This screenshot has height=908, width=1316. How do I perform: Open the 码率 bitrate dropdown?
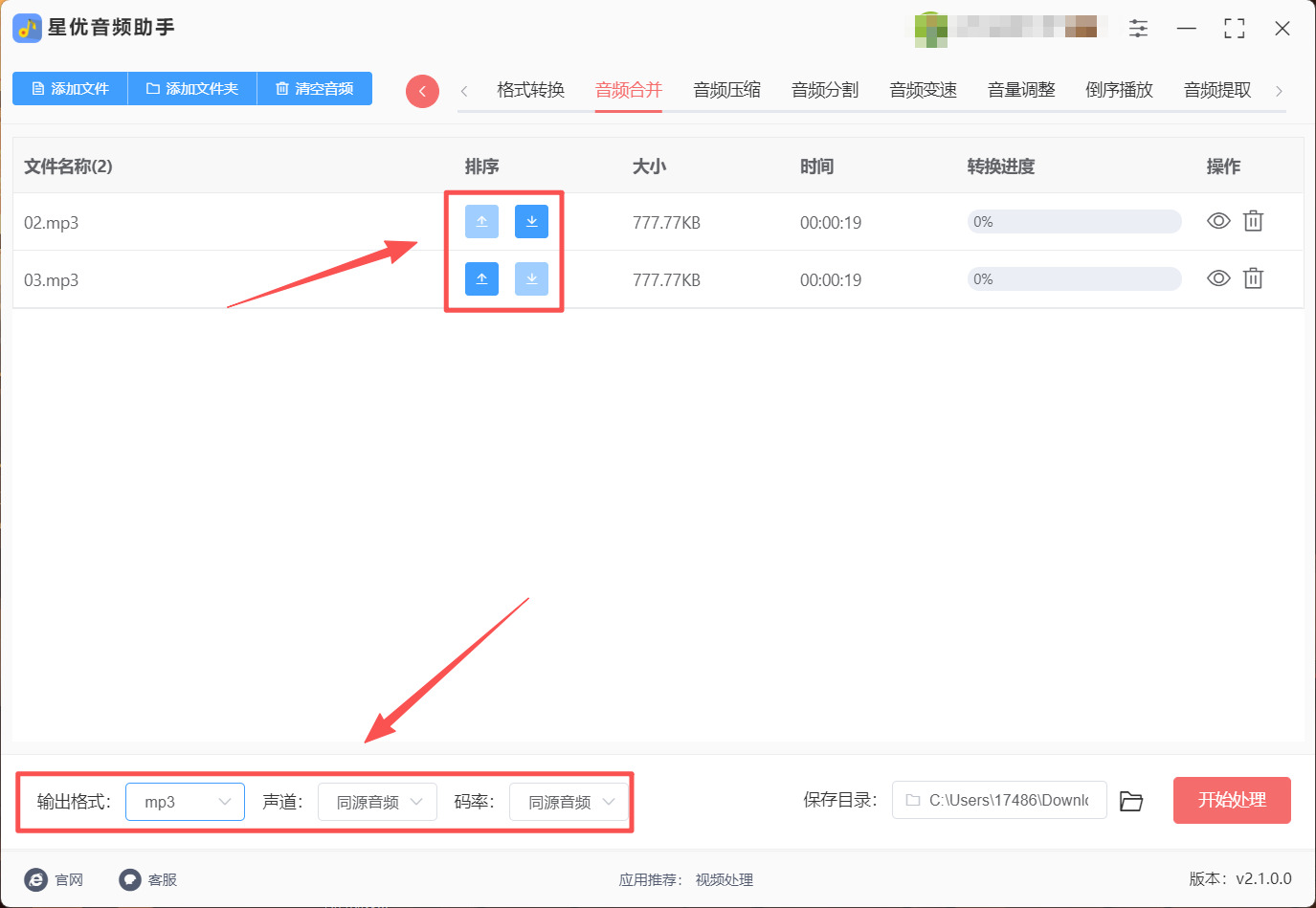pyautogui.click(x=569, y=802)
